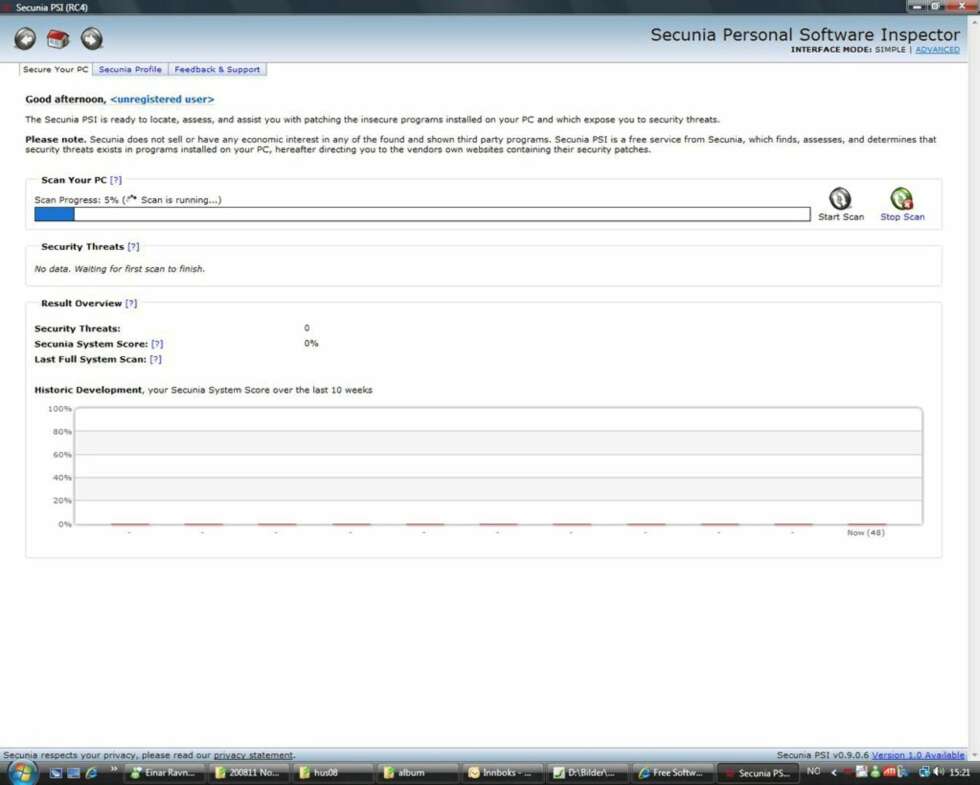Open help for Security Threats section
The image size is (980, 785).
click(x=133, y=247)
